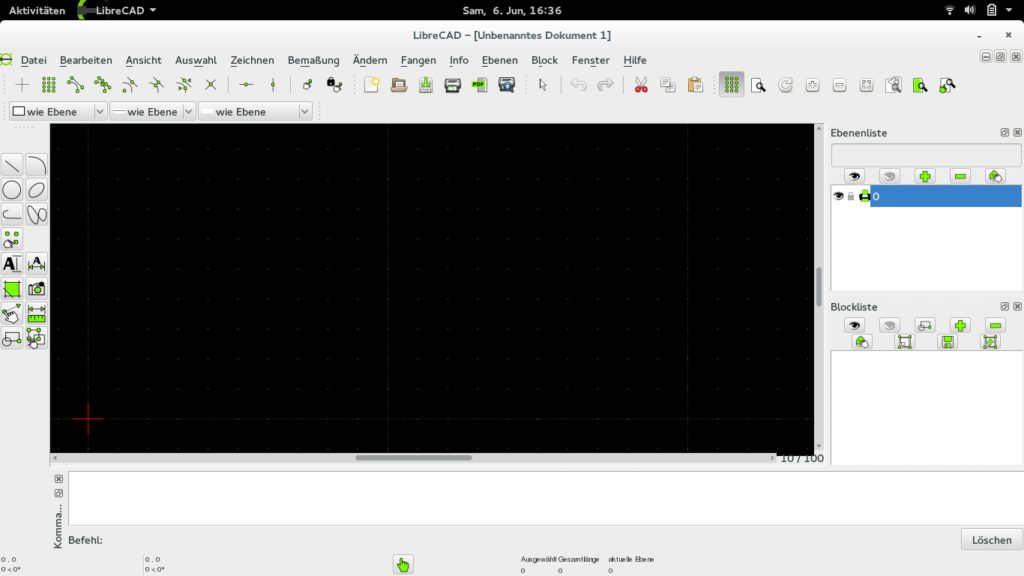The height and width of the screenshot is (576, 1024).
Task: Select the polyline tool
Action: [x=12, y=214]
